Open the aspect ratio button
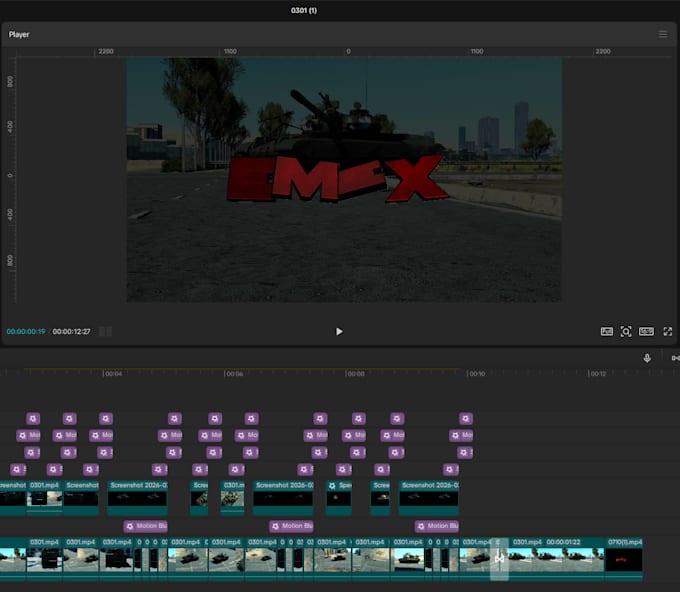The image size is (680, 592). (646, 331)
